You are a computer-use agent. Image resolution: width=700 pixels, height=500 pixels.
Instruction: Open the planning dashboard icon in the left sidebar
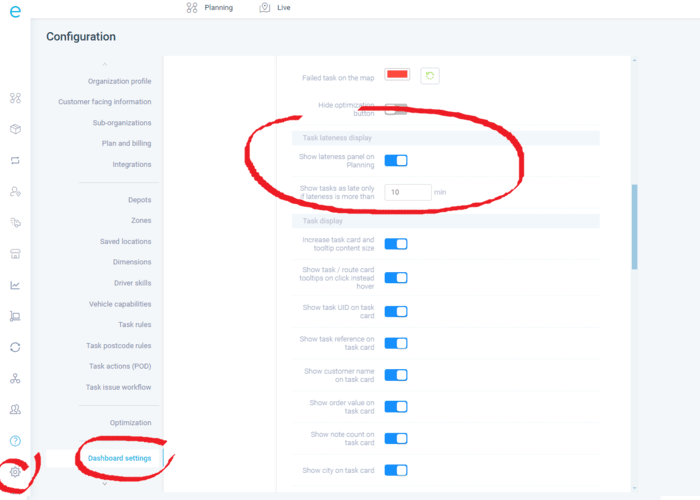[x=15, y=98]
